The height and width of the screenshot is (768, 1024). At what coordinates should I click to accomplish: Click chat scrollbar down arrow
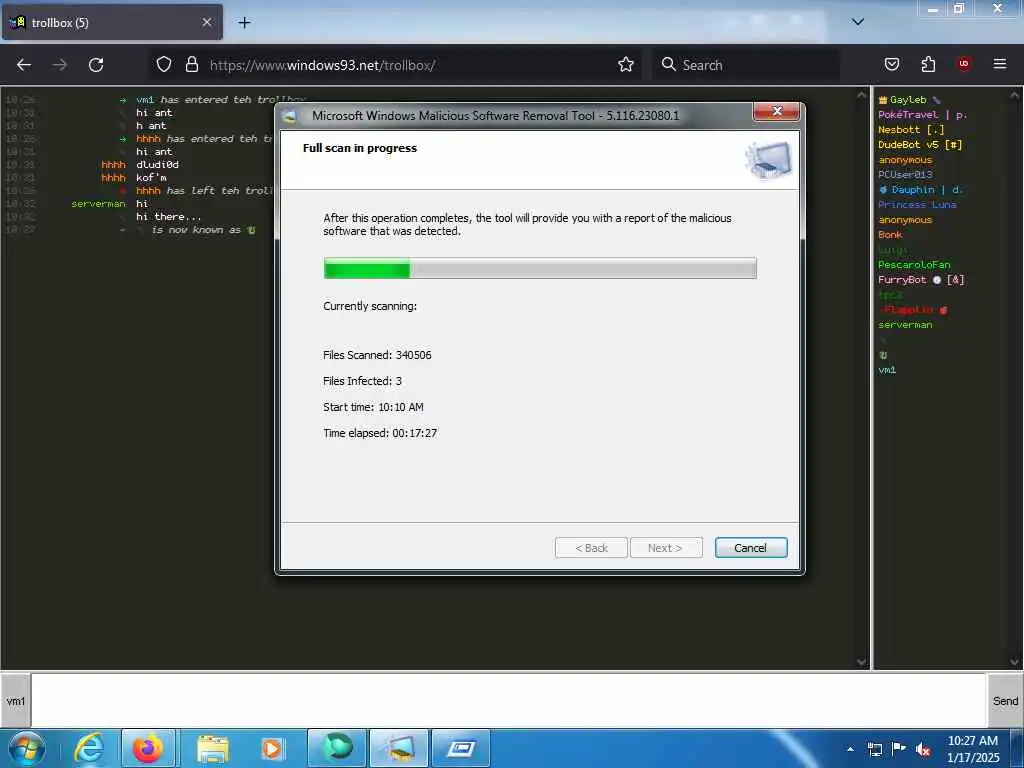[x=861, y=662]
